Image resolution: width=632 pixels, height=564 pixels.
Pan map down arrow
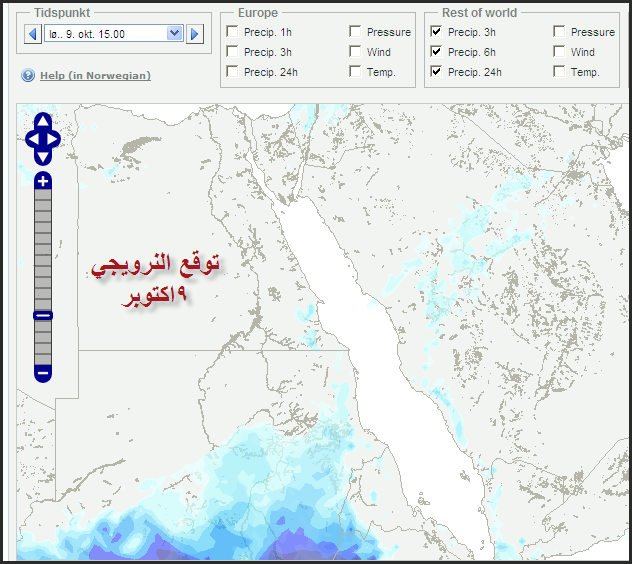[43, 157]
